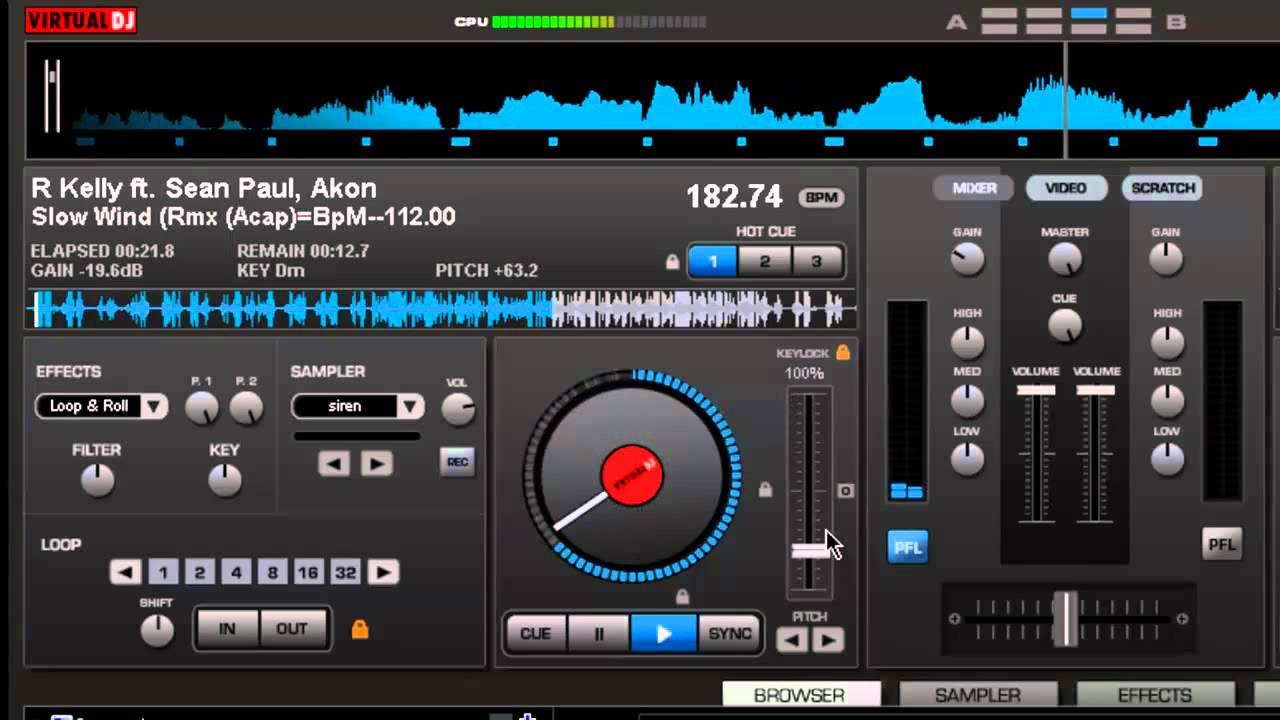Open the siren sampler dropdown
This screenshot has height=720, width=1280.
pyautogui.click(x=410, y=406)
